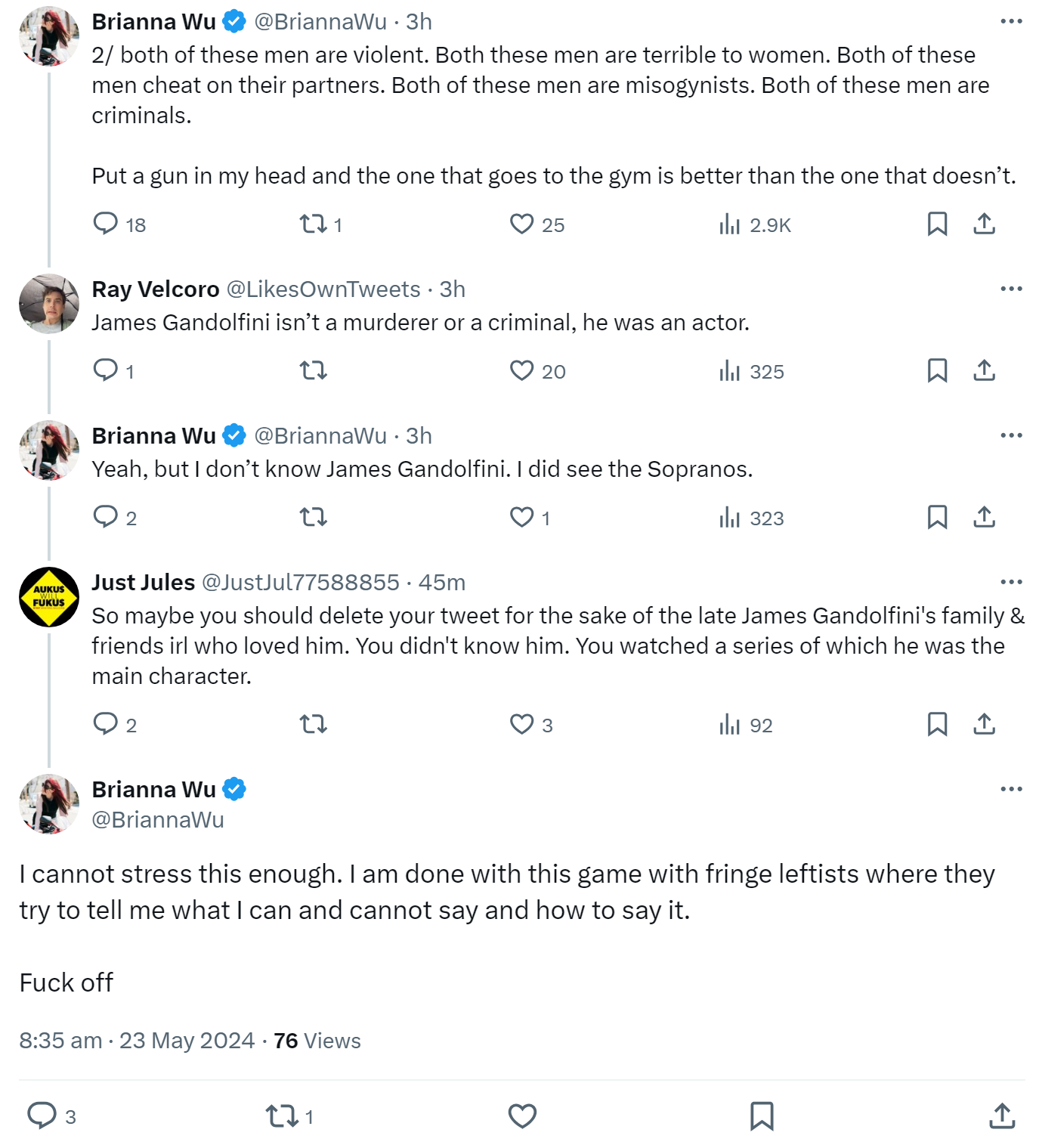Open the 8:35 am 23 May 2024 timestamp

[x=137, y=1041]
